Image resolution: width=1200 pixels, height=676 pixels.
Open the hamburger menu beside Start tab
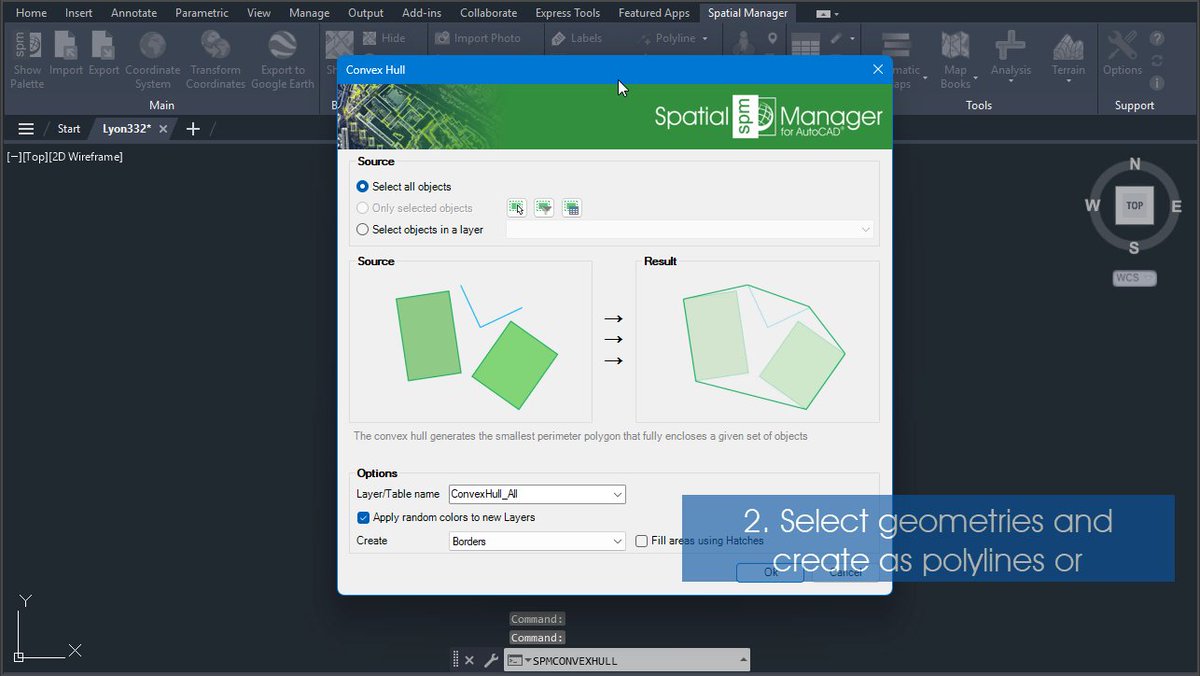click(x=26, y=129)
